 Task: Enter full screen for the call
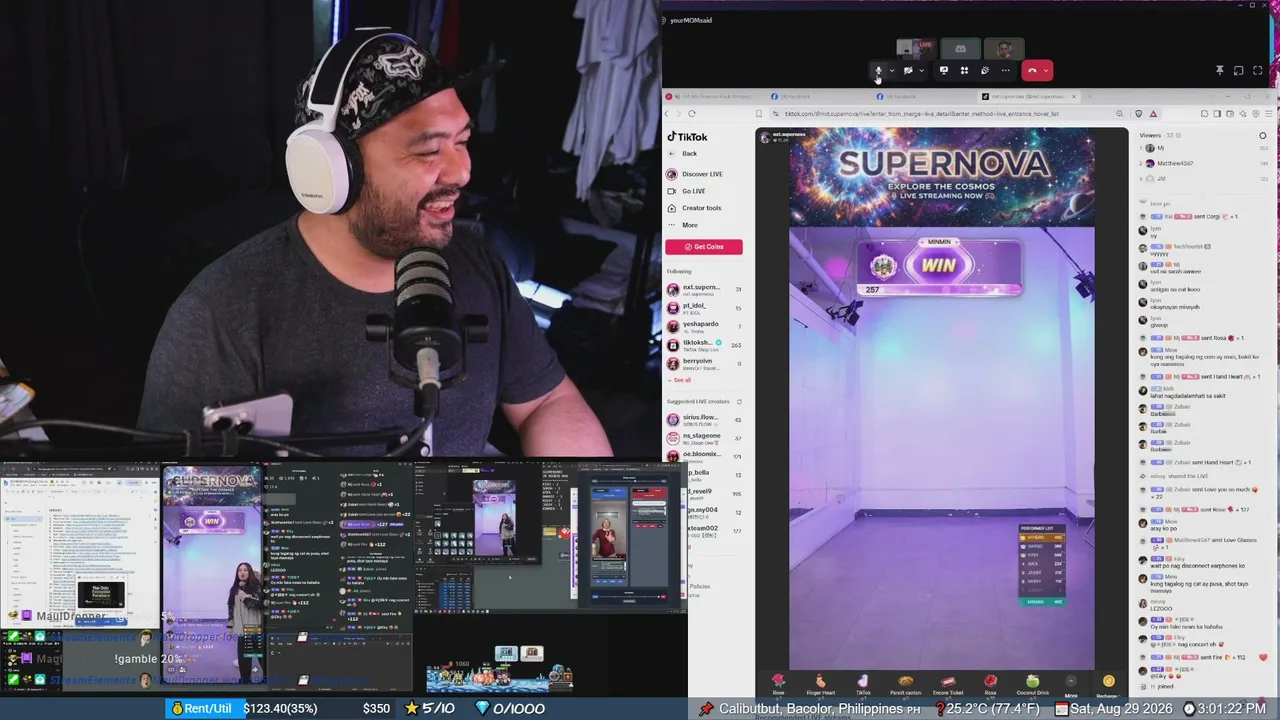[1257, 71]
